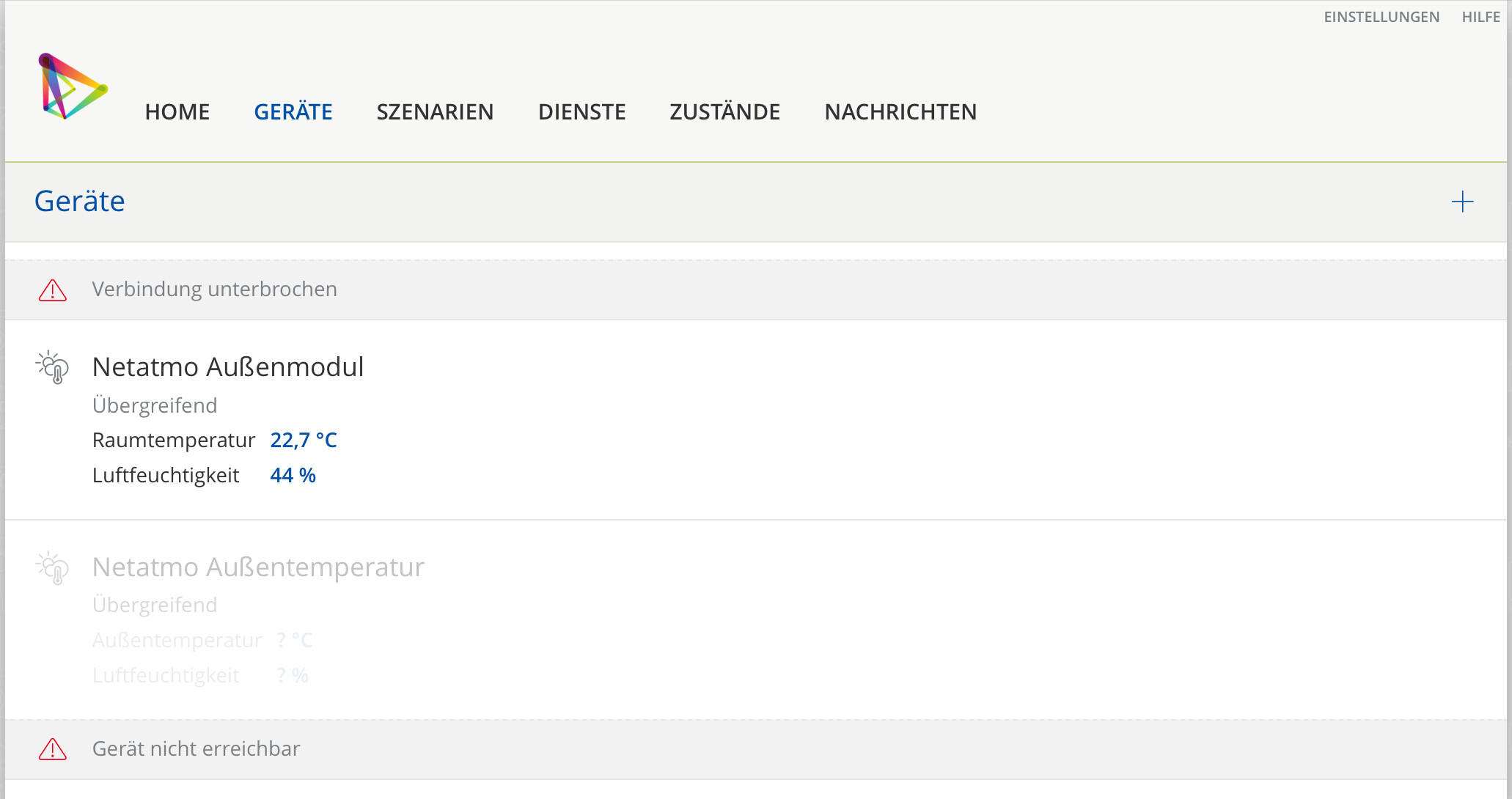Click the colorful triangle logo
The width and height of the screenshot is (1512, 799).
pos(73,86)
